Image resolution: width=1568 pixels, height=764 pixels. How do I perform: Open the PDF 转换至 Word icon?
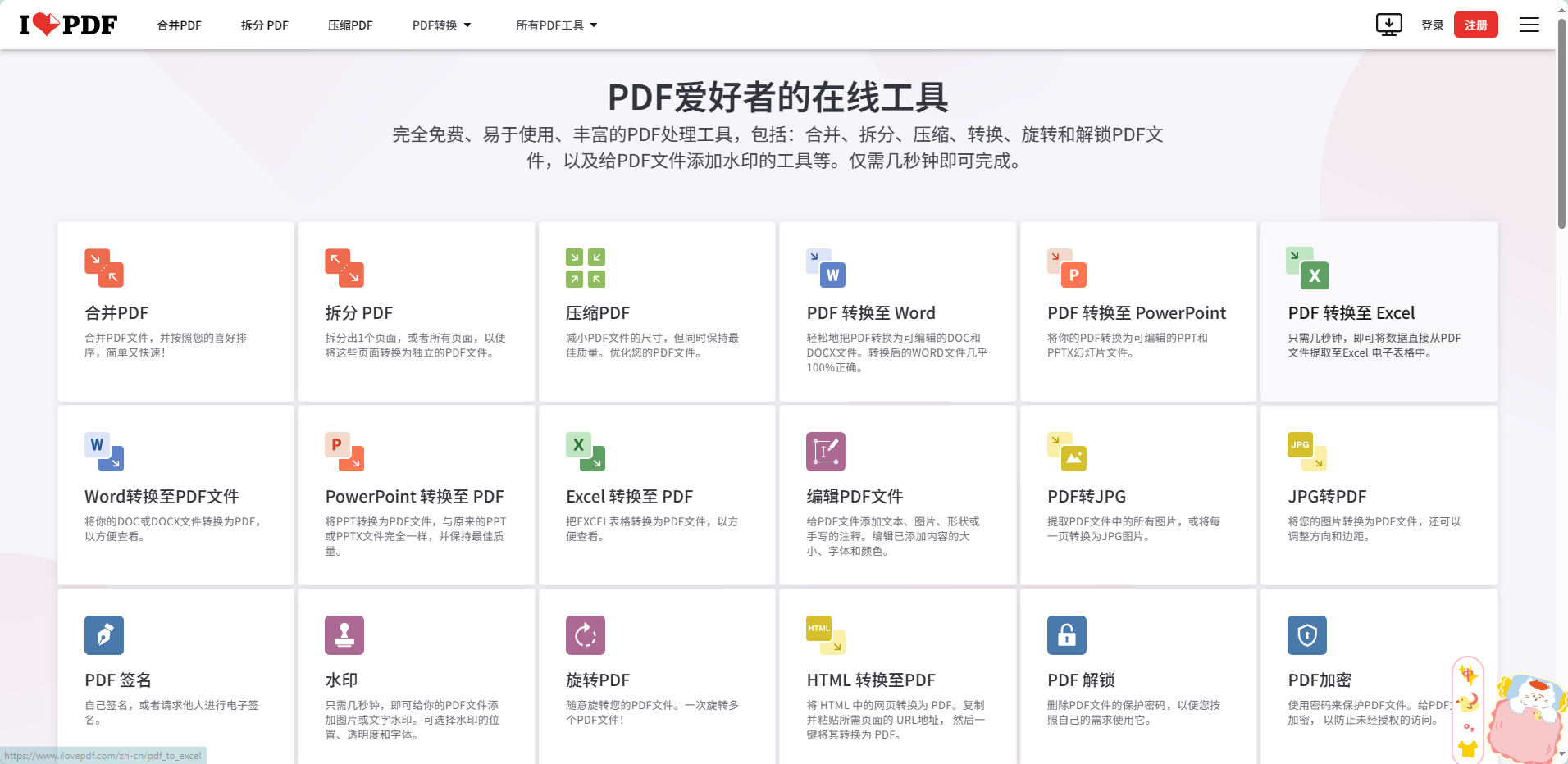(x=826, y=268)
